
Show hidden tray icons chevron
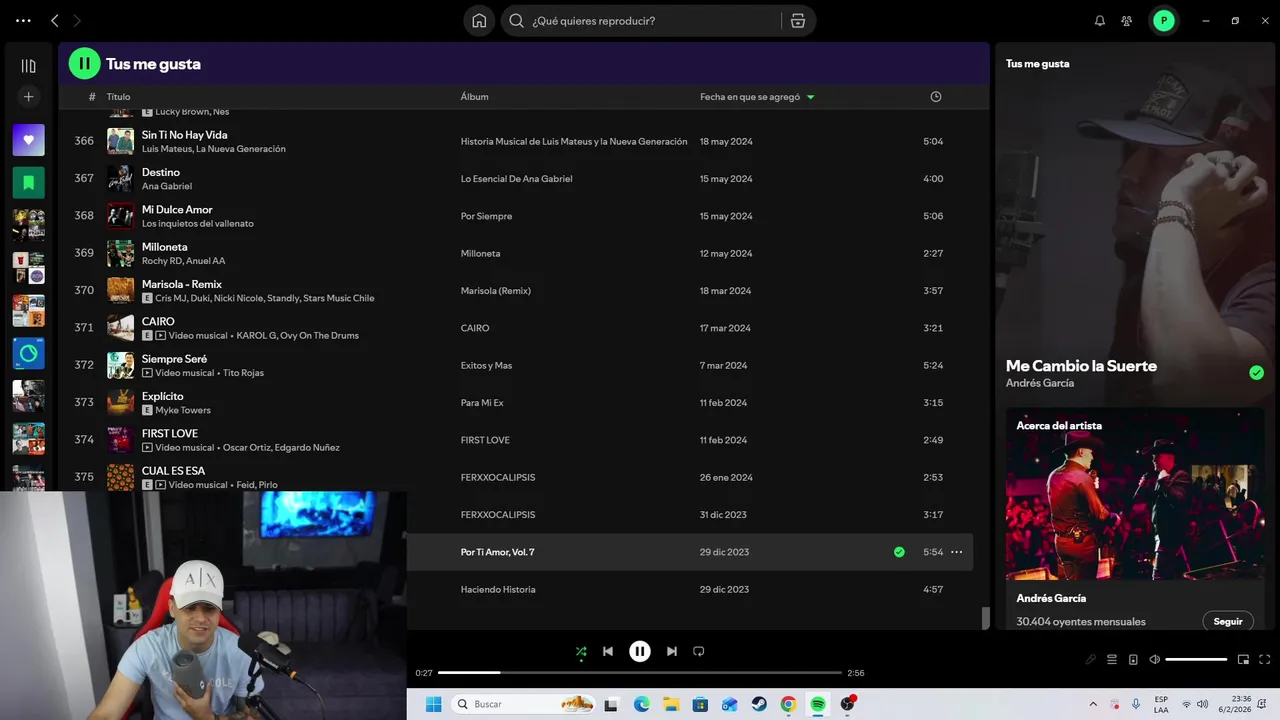1093,704
